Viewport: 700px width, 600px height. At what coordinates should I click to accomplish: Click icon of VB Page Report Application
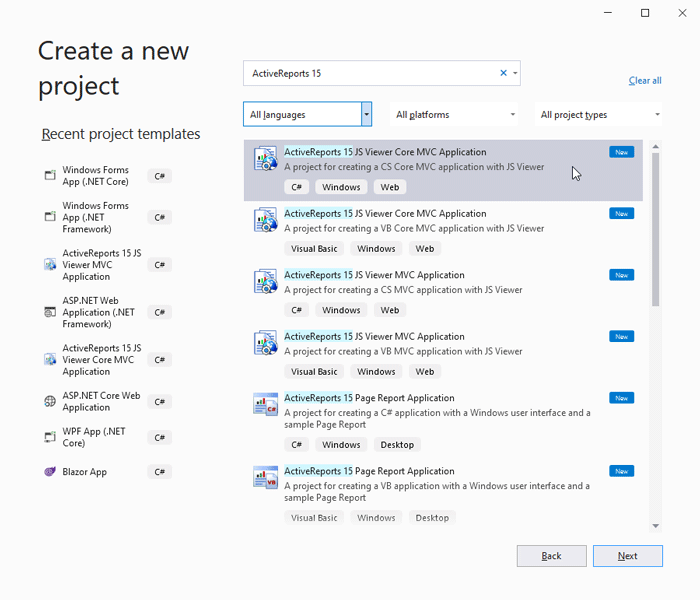click(266, 477)
